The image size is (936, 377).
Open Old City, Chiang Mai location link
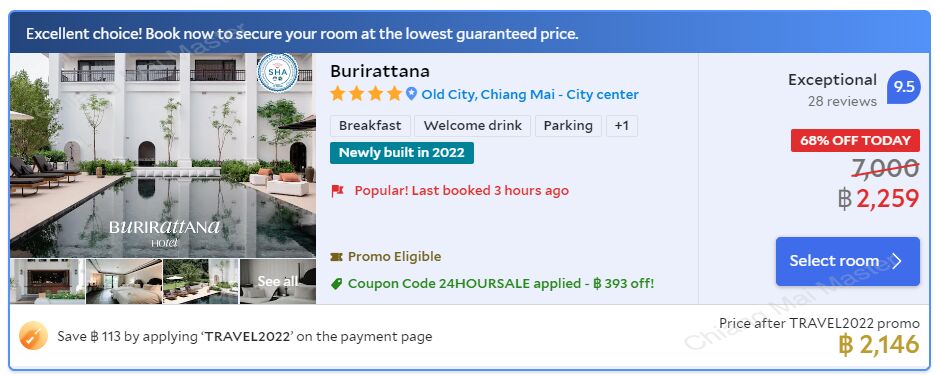click(530, 94)
